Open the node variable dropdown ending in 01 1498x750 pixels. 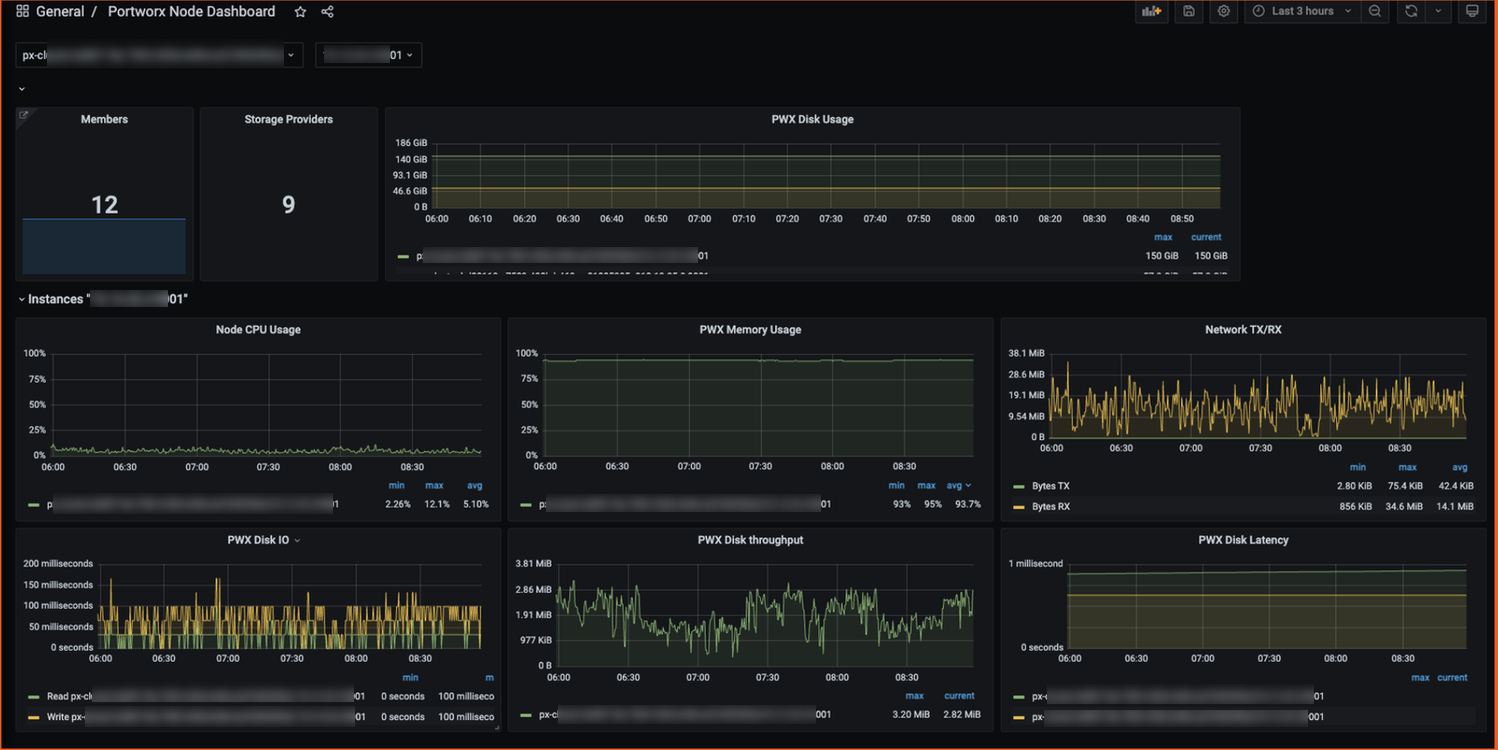click(x=368, y=55)
